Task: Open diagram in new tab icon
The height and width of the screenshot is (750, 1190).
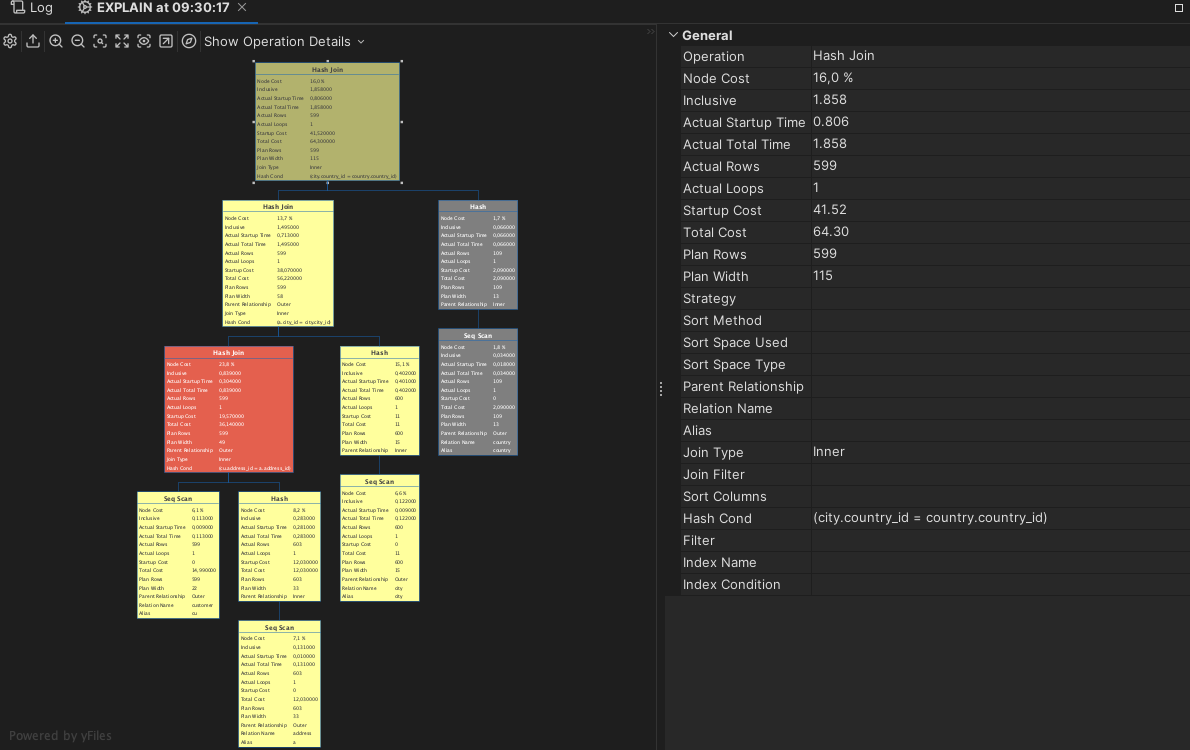Action: (166, 41)
